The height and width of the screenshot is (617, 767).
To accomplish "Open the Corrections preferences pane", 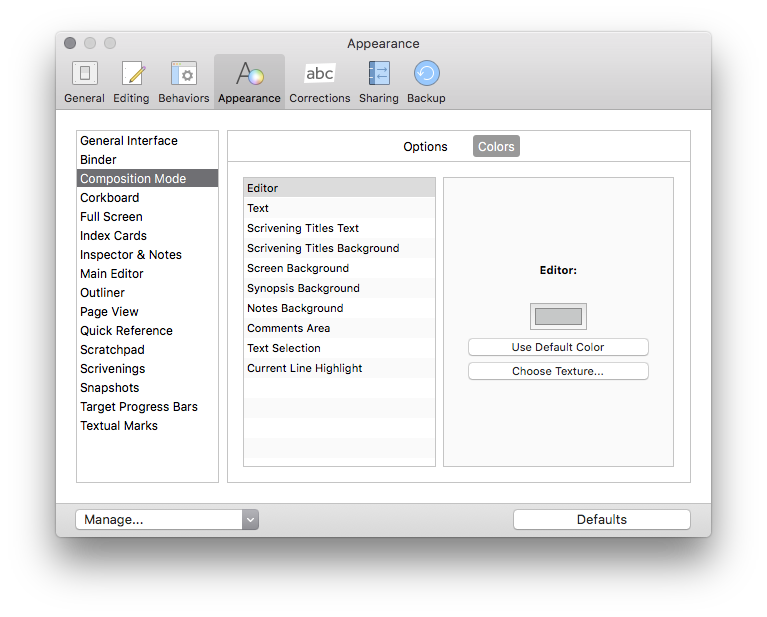I will click(x=319, y=82).
